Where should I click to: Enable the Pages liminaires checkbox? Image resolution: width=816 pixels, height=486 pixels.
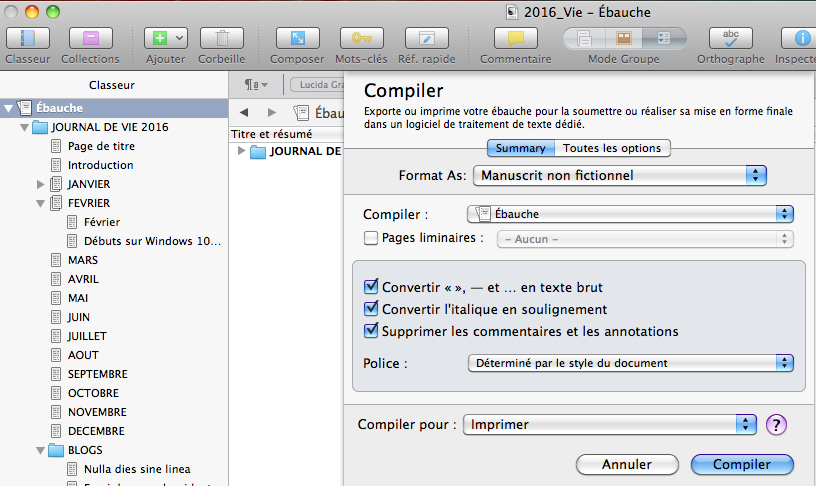[x=372, y=238]
